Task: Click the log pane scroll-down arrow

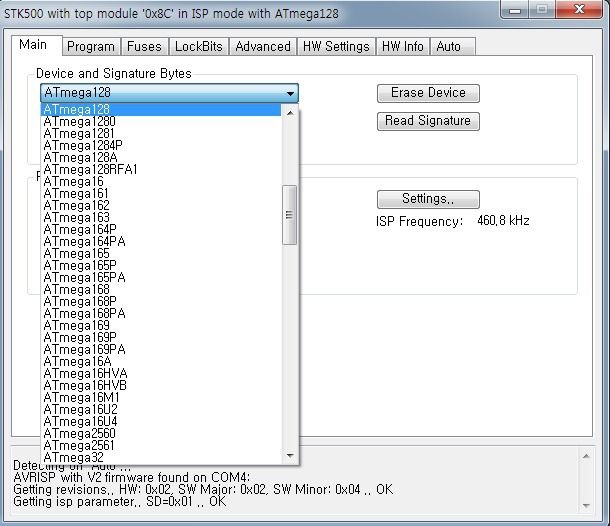Action: (x=586, y=506)
